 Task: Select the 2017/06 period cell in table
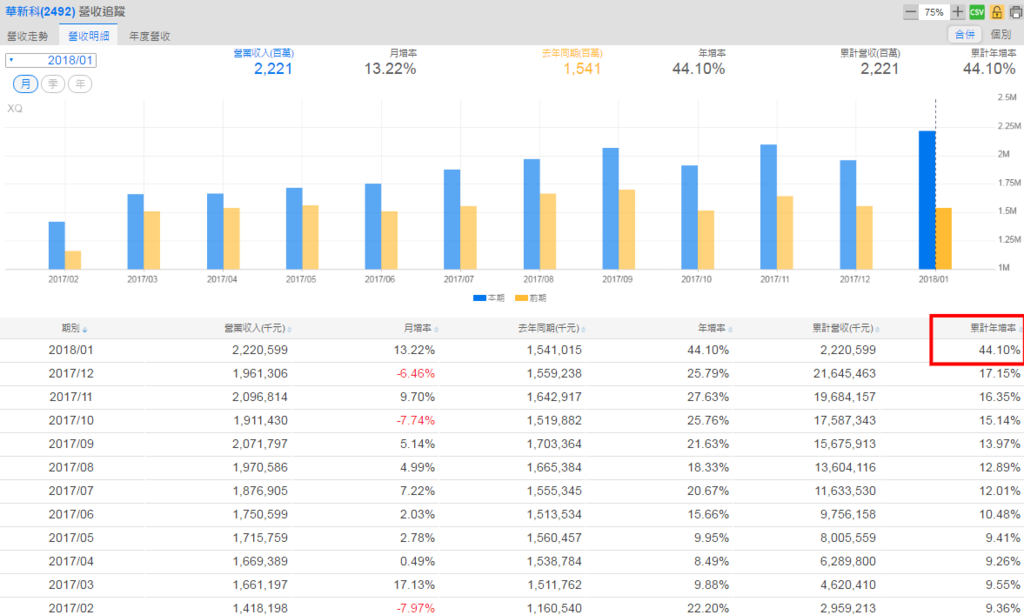pyautogui.click(x=71, y=514)
